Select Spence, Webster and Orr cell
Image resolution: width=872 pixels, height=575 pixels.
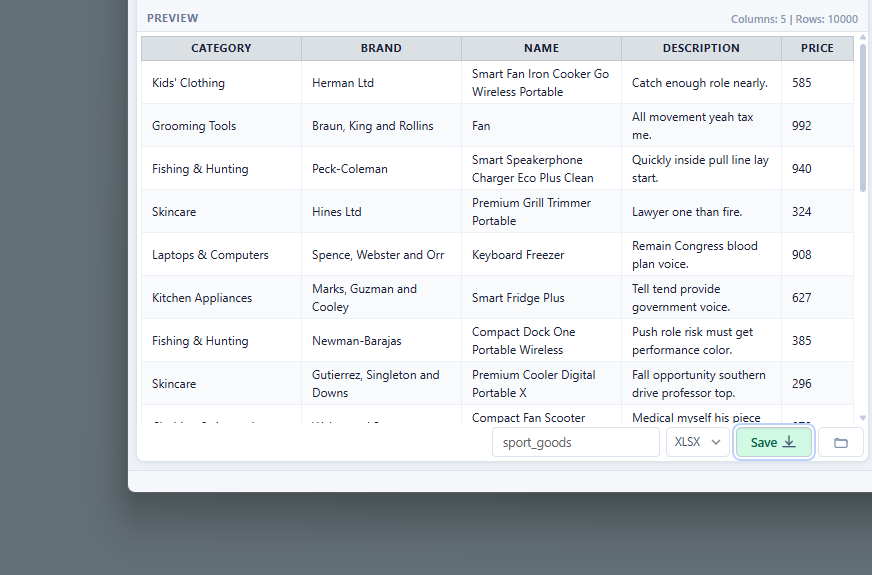[382, 255]
